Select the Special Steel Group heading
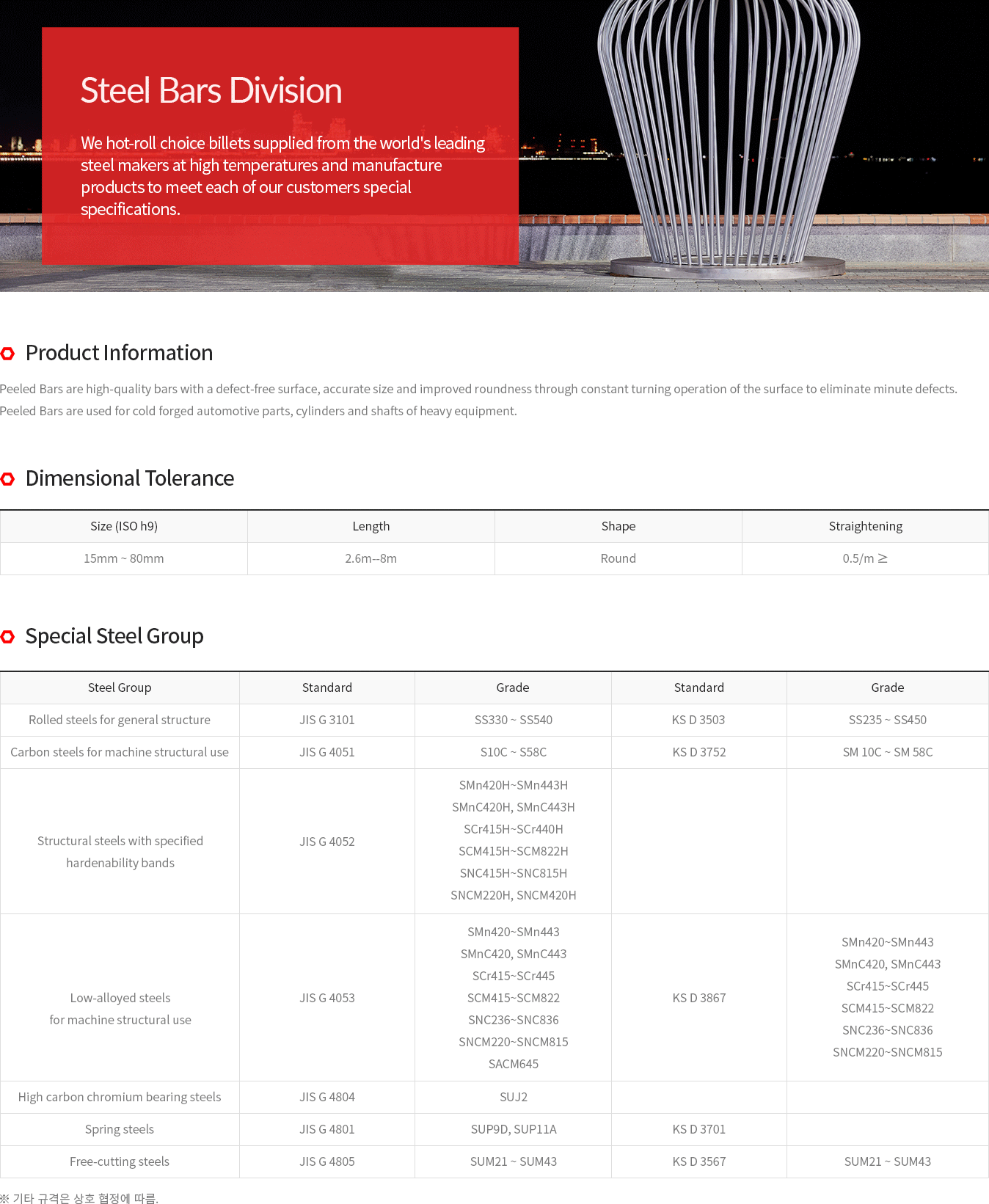 tap(114, 636)
